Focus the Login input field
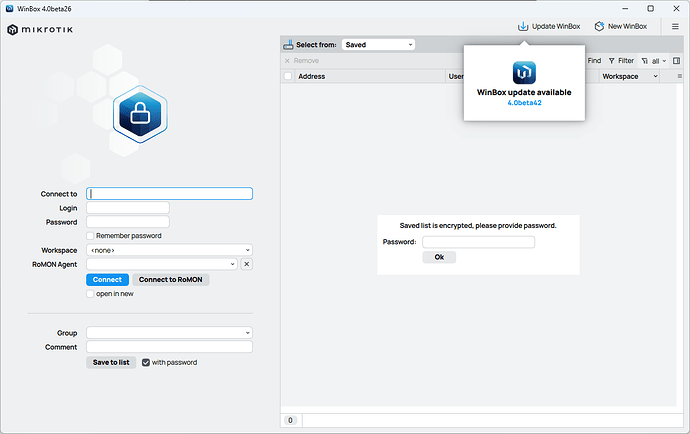The height and width of the screenshot is (434, 690). point(128,208)
